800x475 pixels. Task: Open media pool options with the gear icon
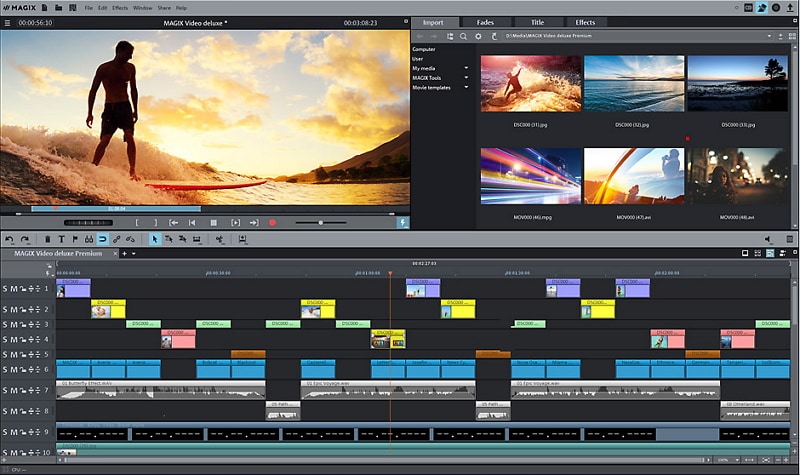[478, 36]
